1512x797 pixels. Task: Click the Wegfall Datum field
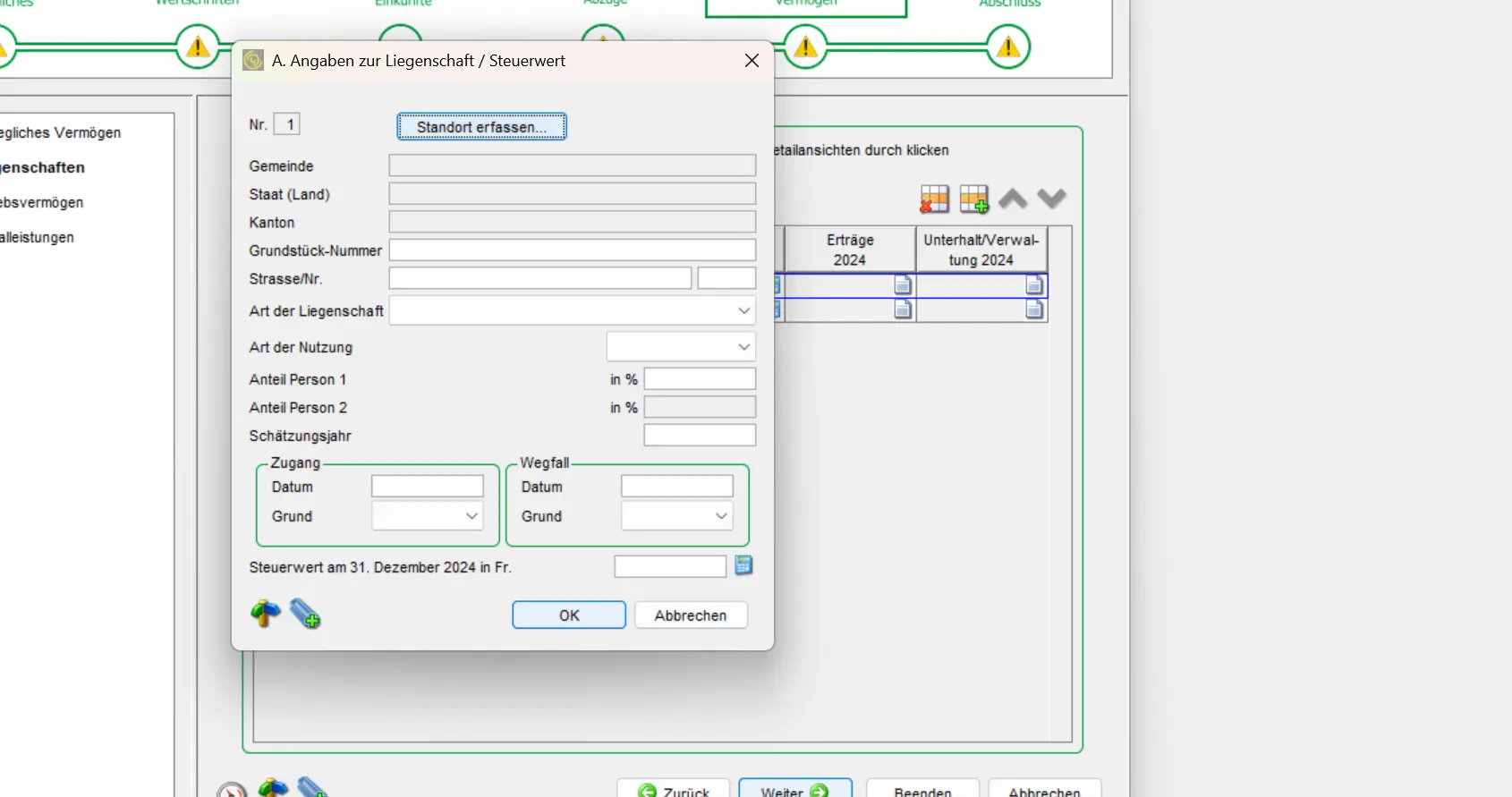677,487
